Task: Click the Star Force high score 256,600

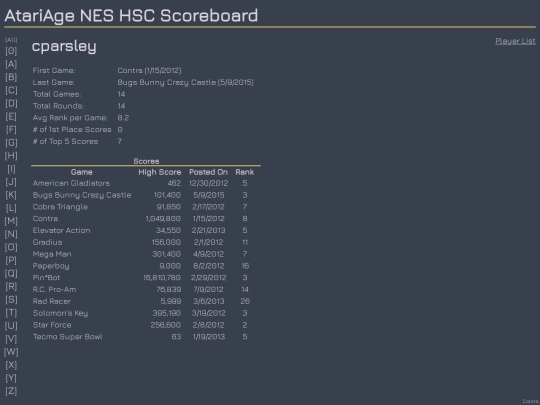Action: pos(166,325)
